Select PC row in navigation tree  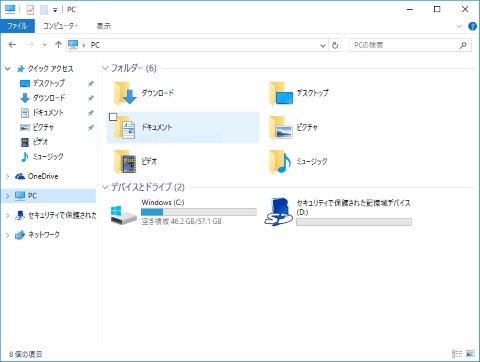(49, 196)
